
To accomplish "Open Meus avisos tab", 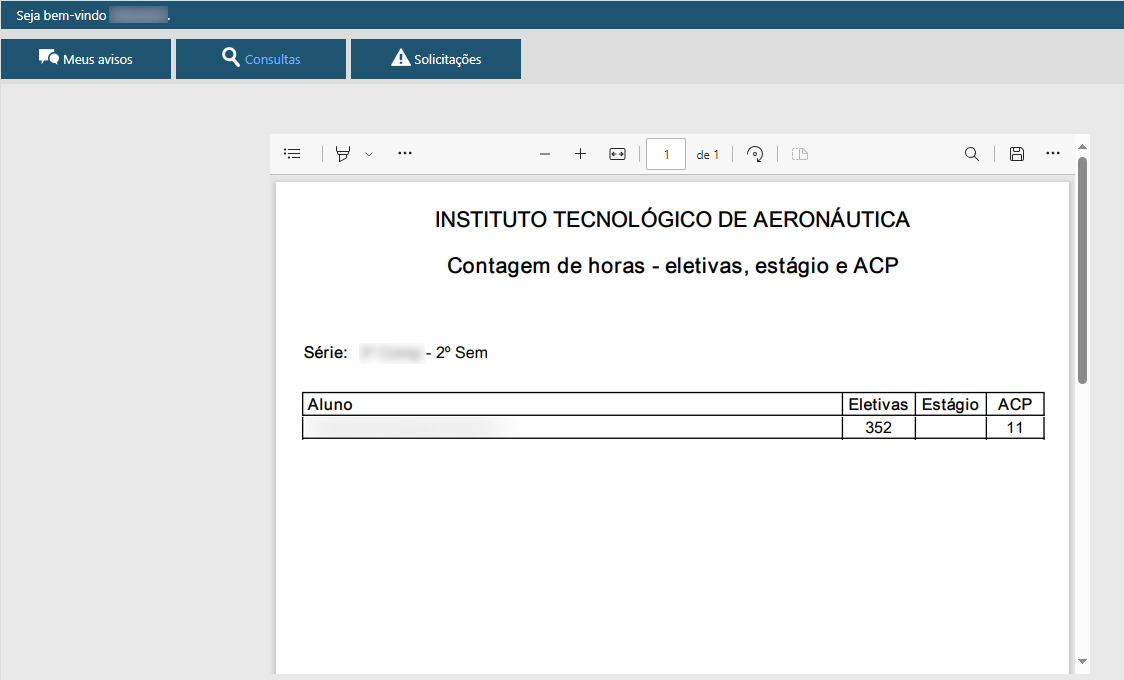I will point(86,59).
